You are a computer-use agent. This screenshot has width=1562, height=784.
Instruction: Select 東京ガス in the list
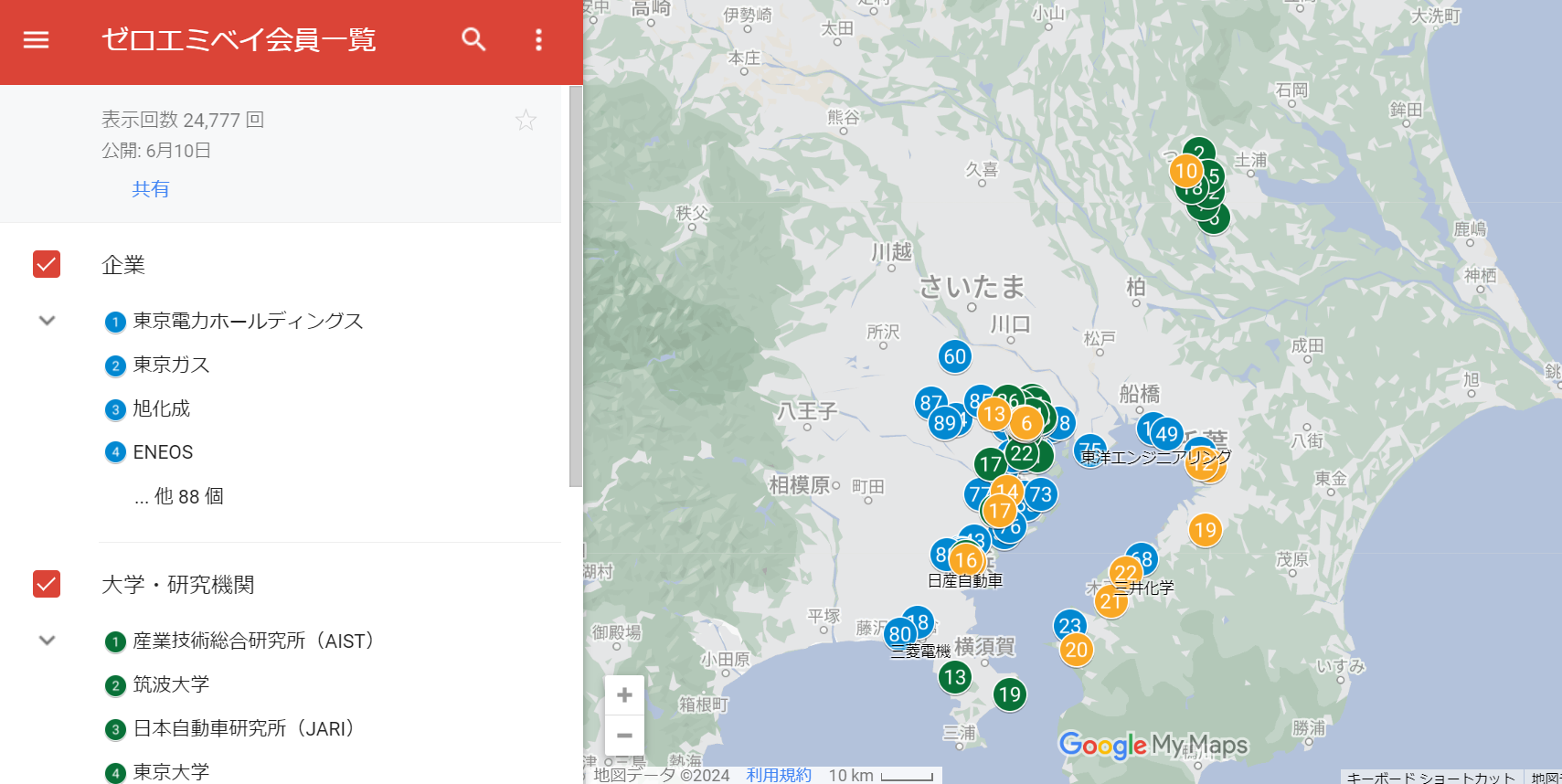(171, 365)
